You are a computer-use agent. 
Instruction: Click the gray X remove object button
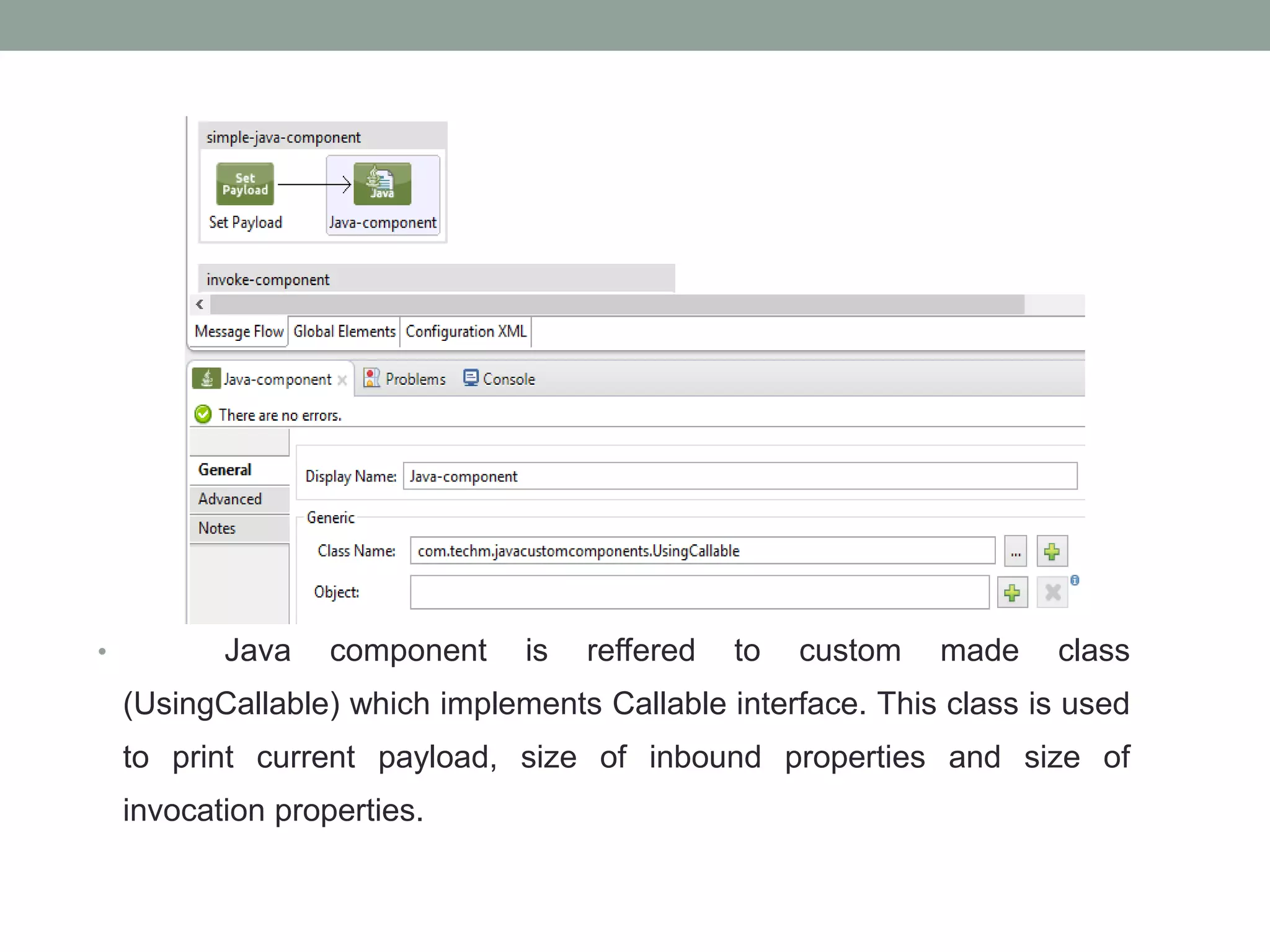(1052, 593)
